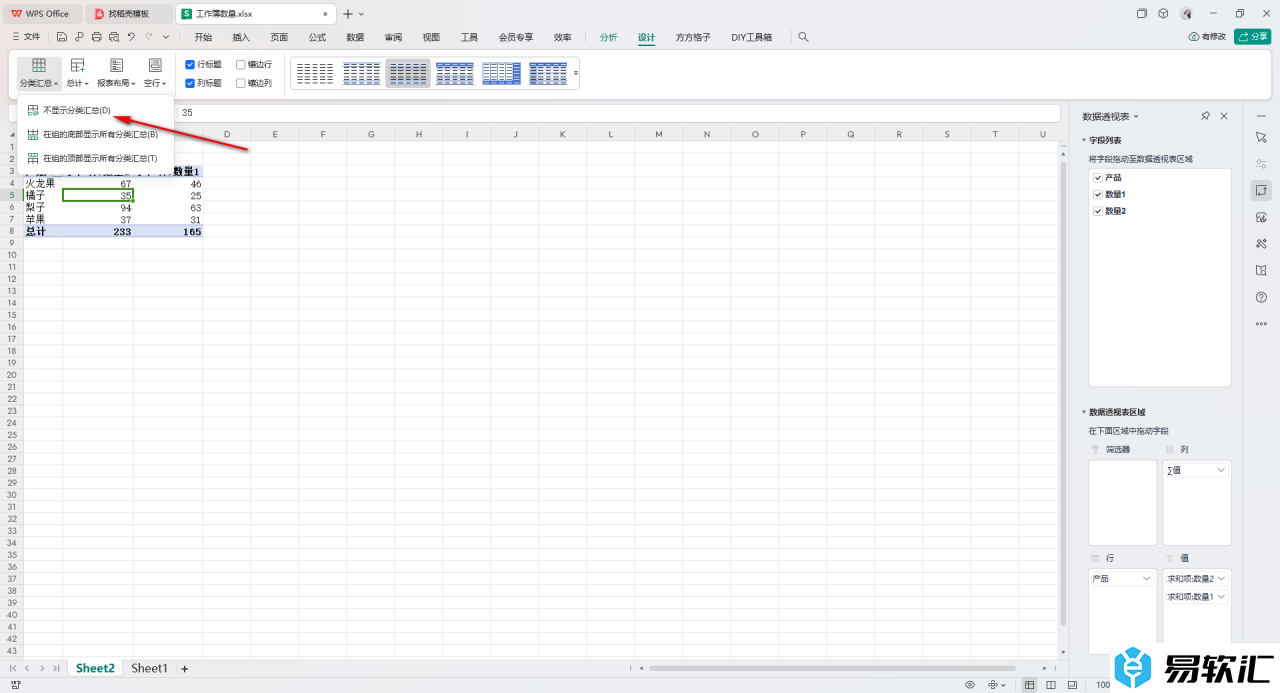This screenshot has width=1280, height=693.
Task: Open the 分析 ribbon tab
Action: 609,37
